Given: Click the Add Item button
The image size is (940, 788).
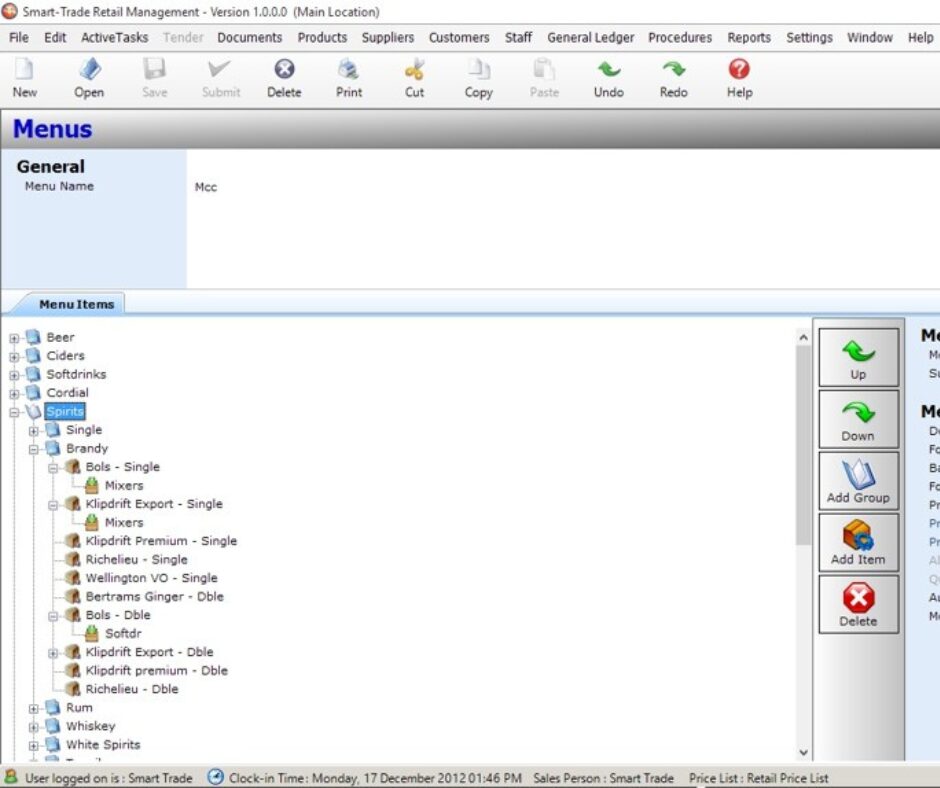Looking at the screenshot, I should coord(858,542).
